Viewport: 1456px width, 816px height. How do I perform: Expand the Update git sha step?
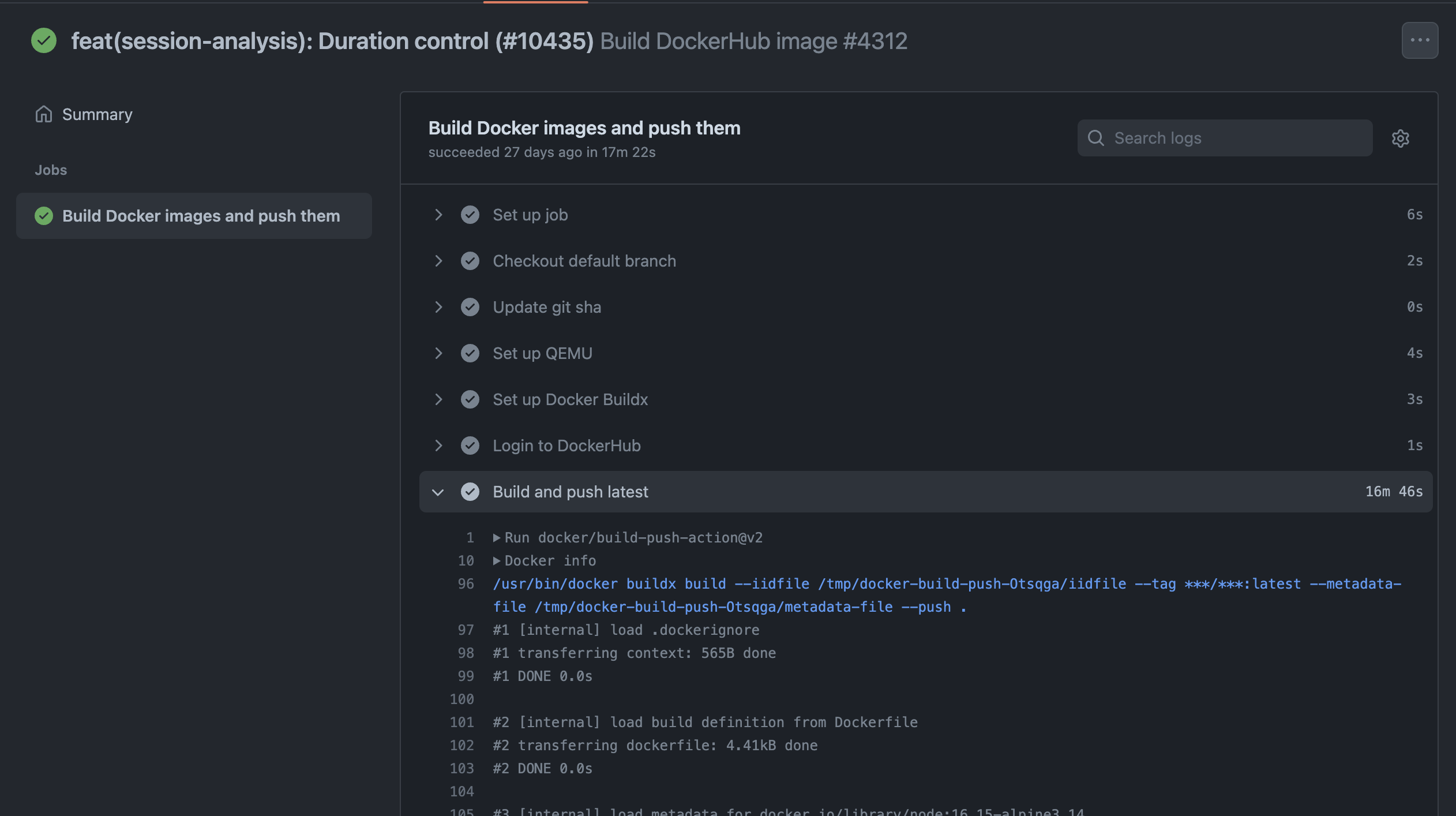(x=439, y=306)
